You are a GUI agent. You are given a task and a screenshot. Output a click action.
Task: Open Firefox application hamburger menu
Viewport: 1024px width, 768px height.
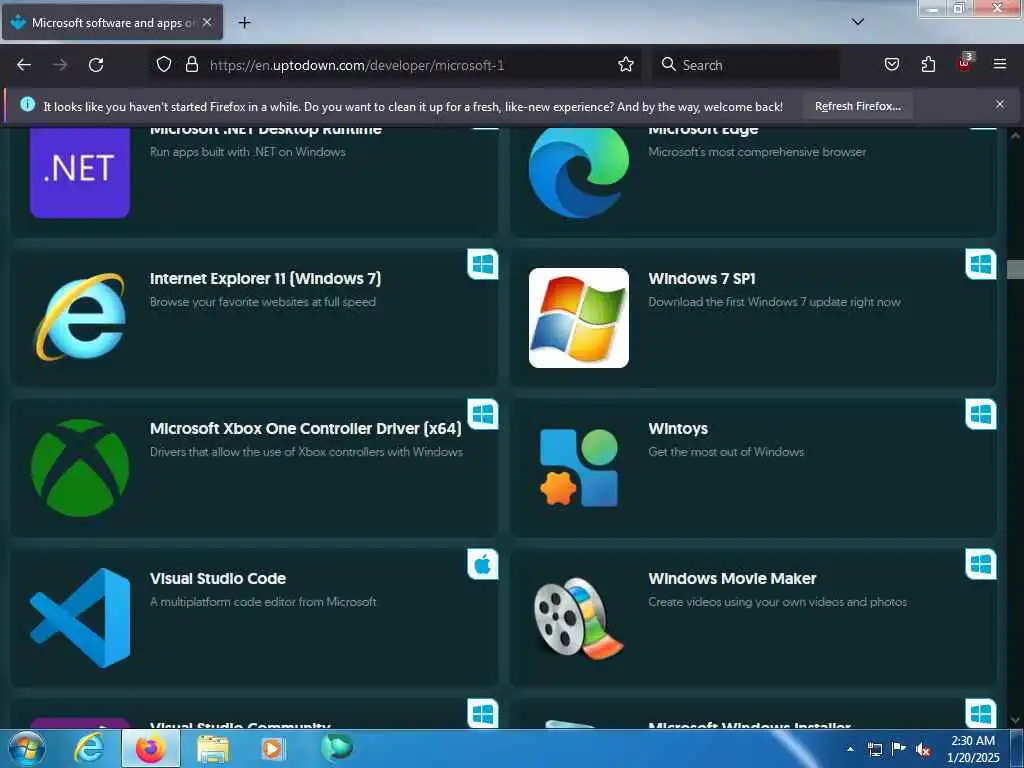pyautogui.click(x=999, y=64)
